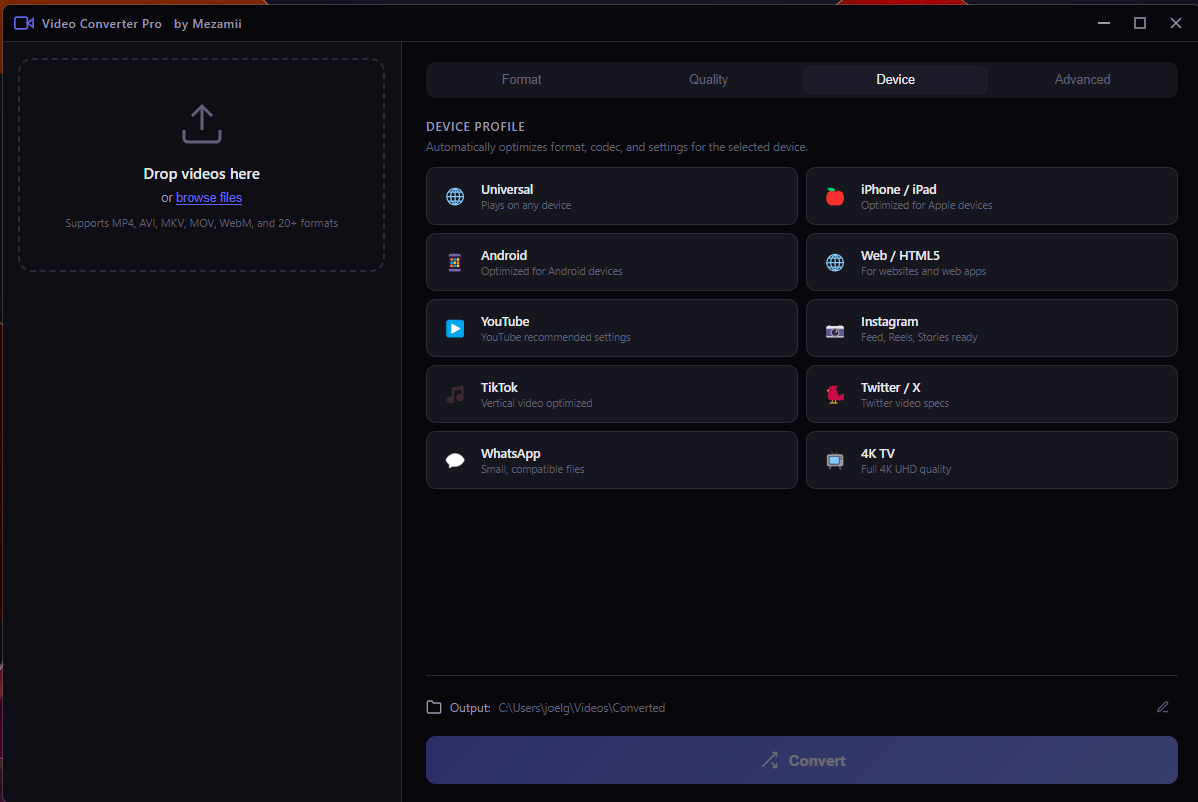Click the TikTok music note icon

(455, 394)
